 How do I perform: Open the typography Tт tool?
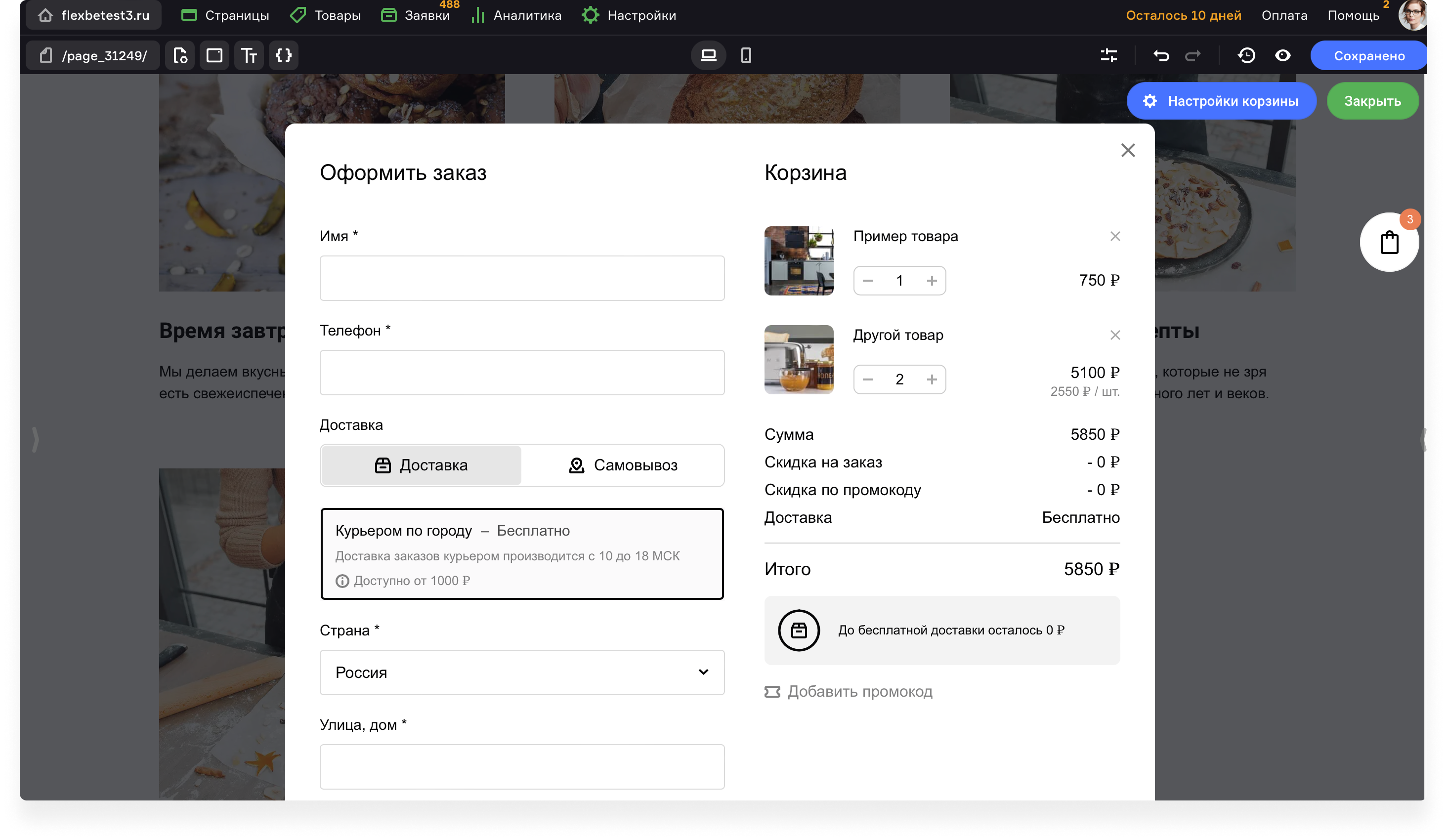[x=249, y=56]
